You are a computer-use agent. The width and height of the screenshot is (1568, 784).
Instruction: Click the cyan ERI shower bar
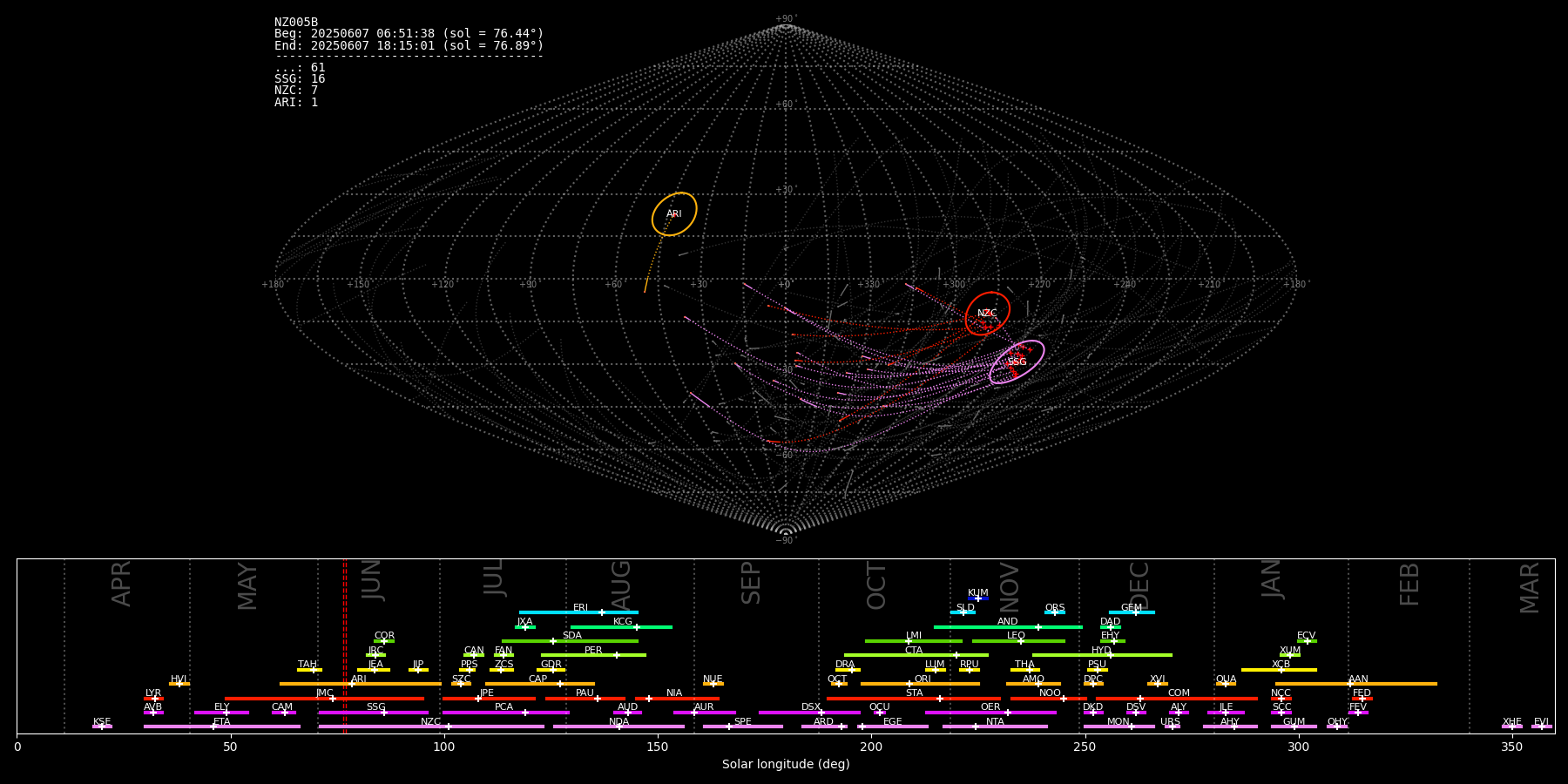578,612
